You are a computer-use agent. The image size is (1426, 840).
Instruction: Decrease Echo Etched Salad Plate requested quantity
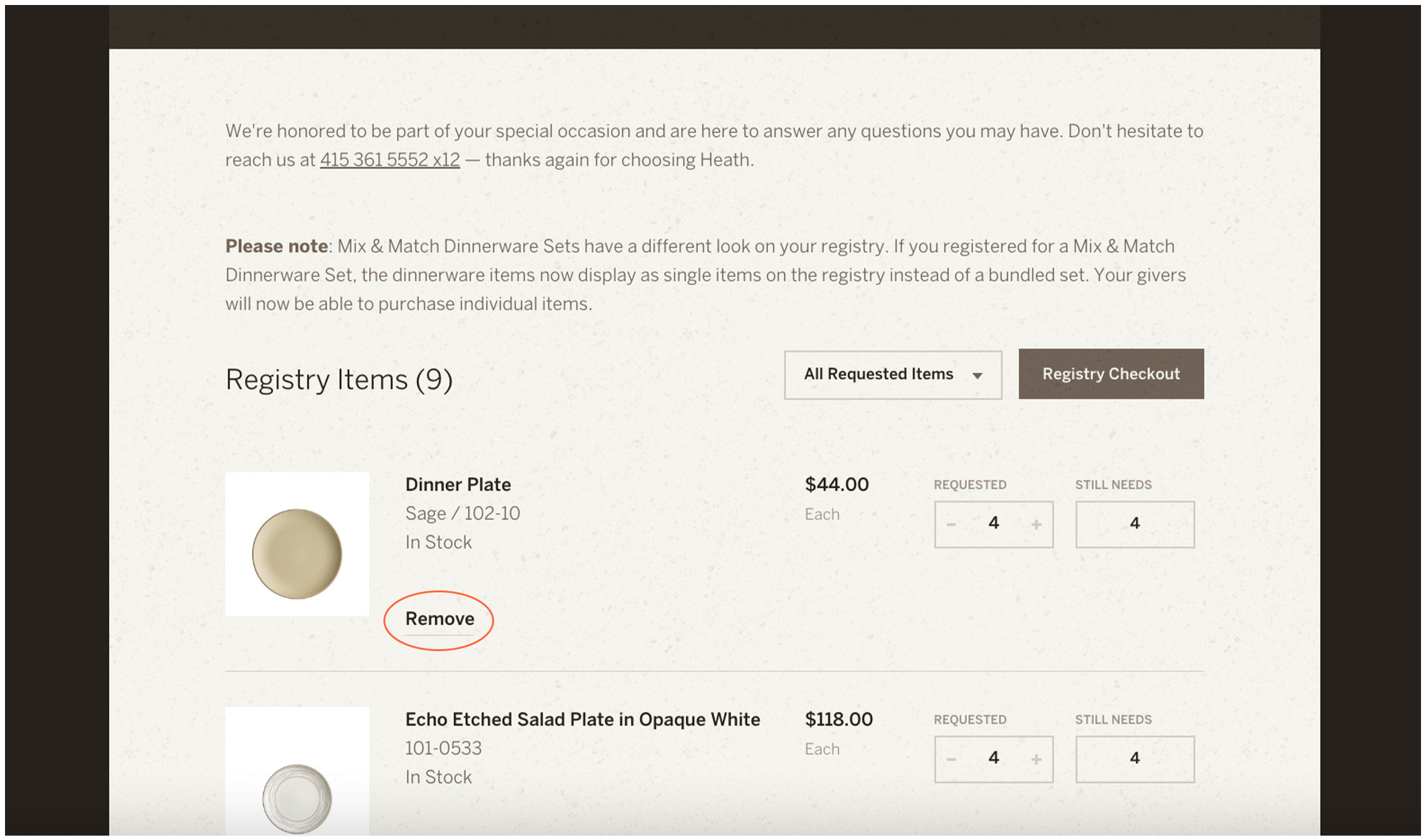[x=951, y=759]
